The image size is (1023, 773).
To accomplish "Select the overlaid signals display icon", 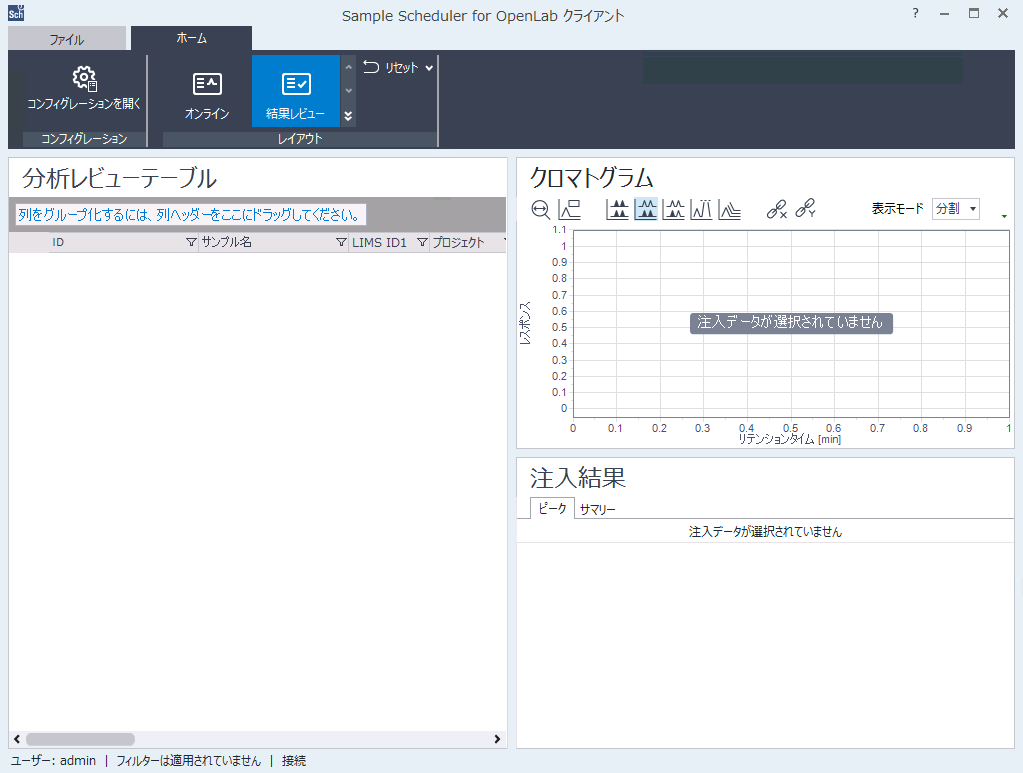I will click(x=701, y=209).
